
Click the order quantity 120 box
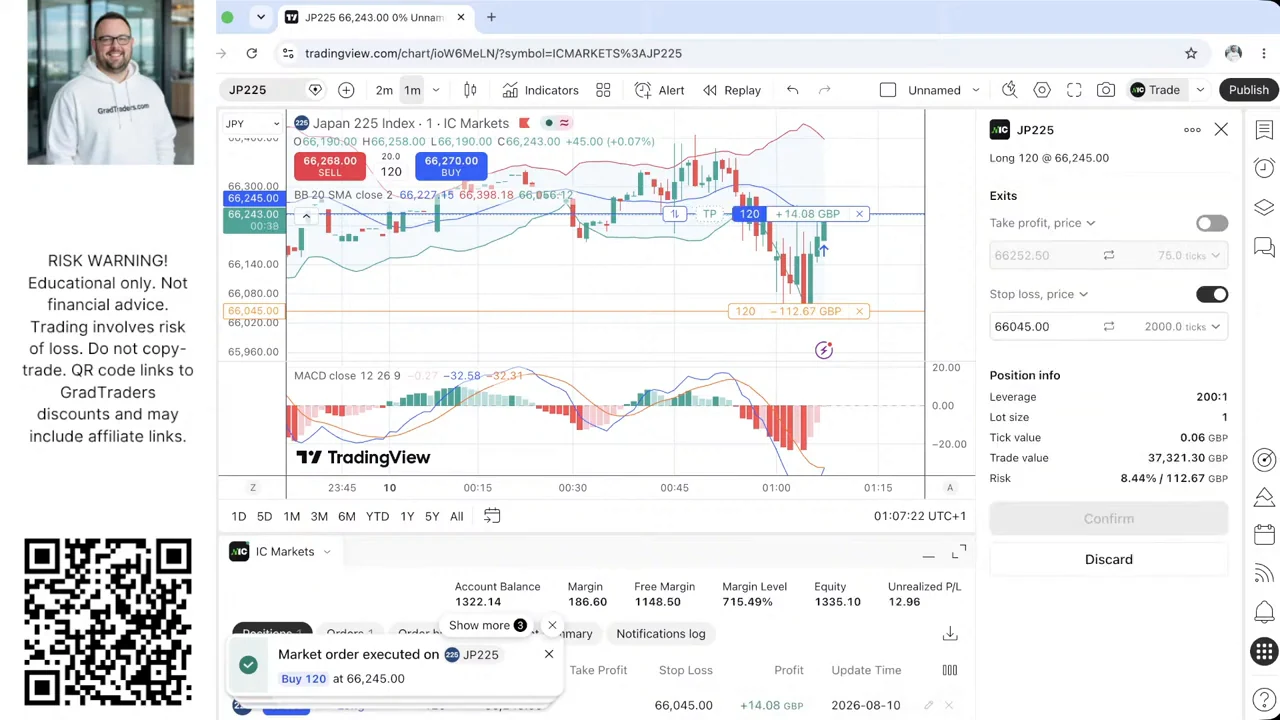391,172
